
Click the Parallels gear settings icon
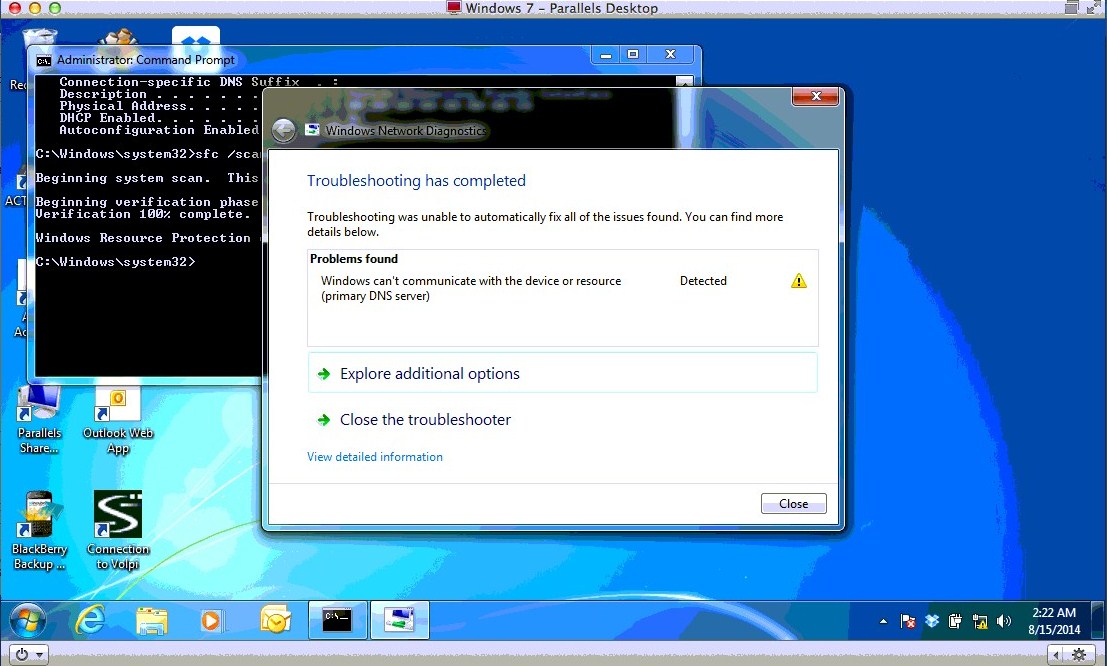tap(1079, 654)
